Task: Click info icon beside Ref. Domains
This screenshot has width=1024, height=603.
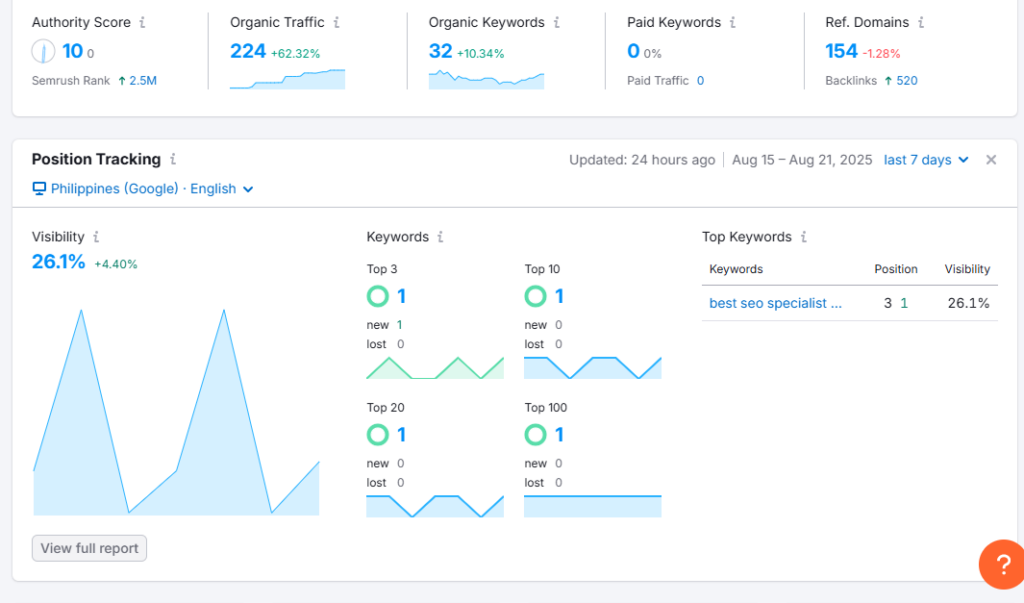Action: (x=921, y=22)
